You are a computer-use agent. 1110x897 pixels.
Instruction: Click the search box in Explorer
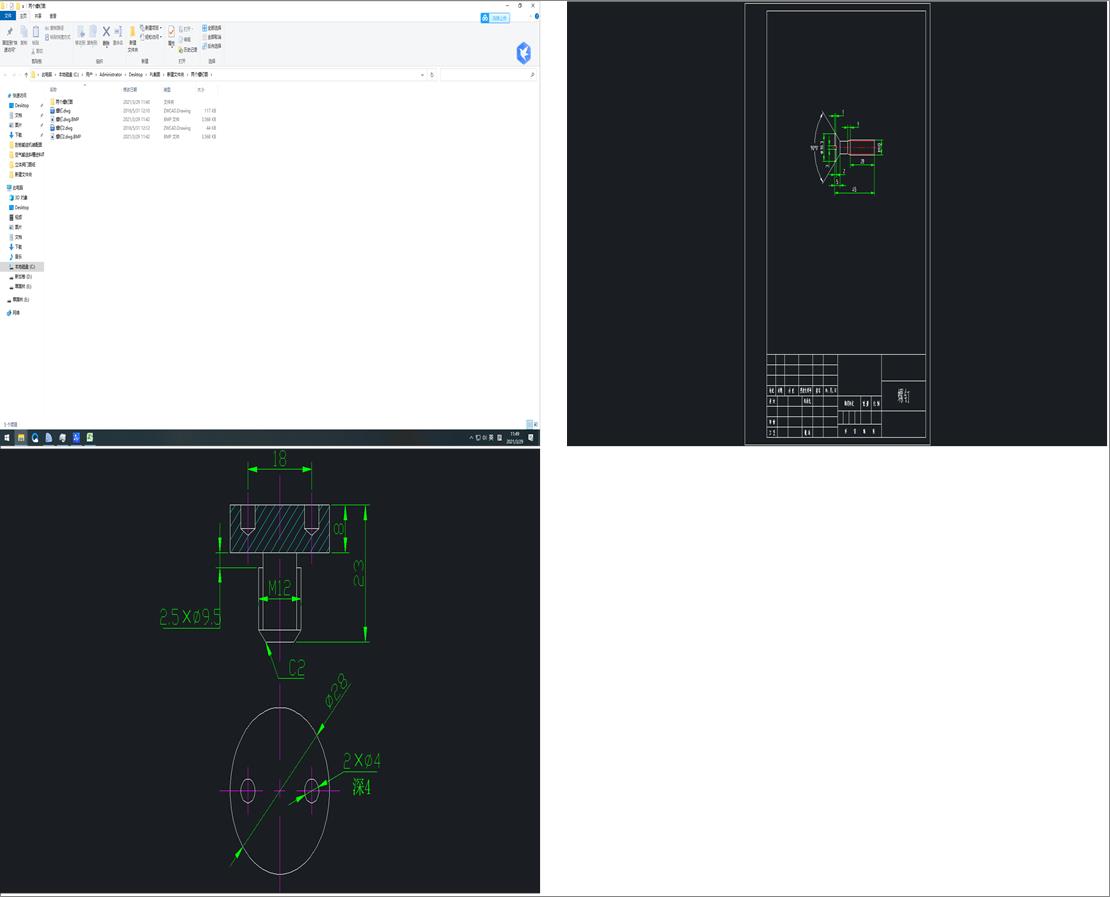tap(488, 74)
